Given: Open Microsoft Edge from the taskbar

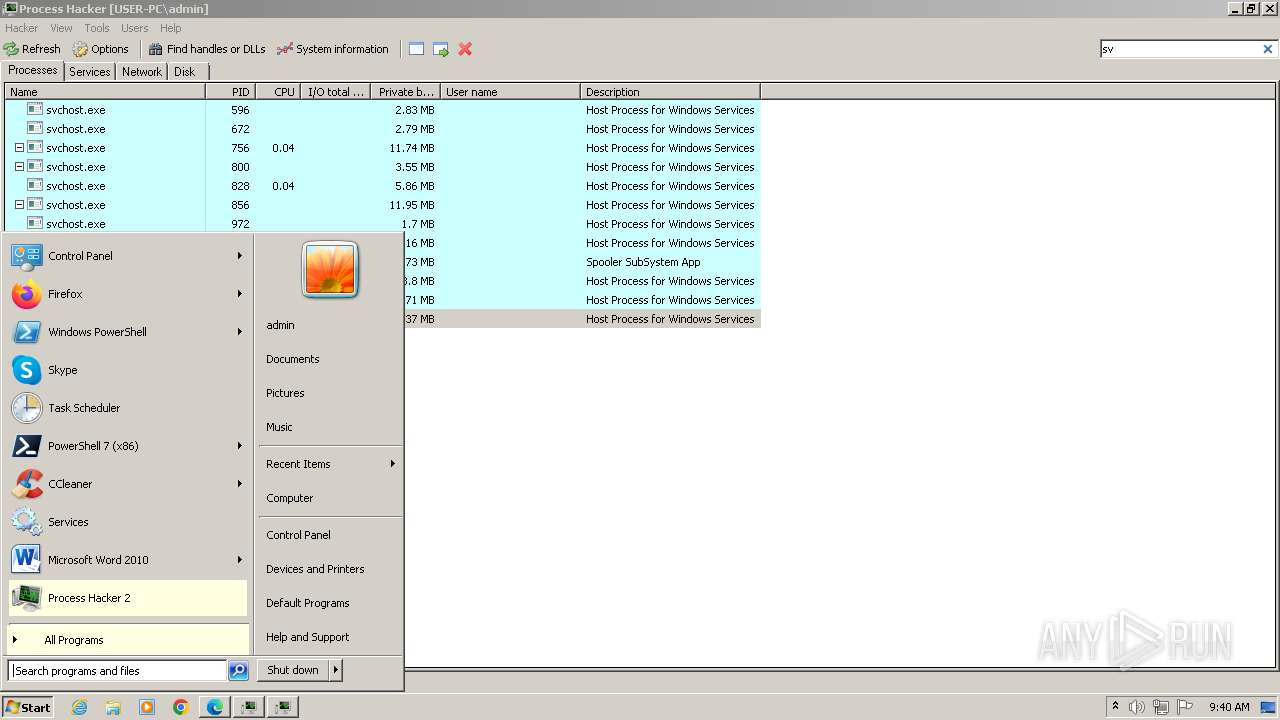Looking at the screenshot, I should pyautogui.click(x=215, y=707).
